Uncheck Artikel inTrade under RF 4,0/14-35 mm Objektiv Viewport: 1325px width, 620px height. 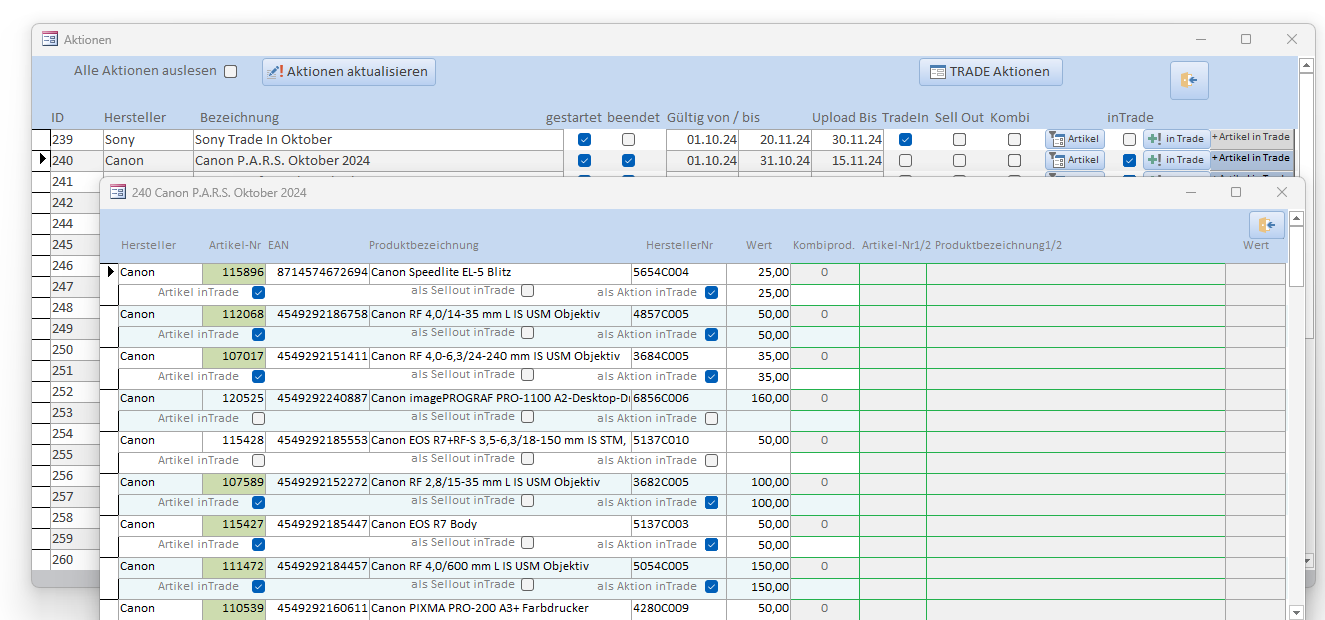[x=259, y=335]
